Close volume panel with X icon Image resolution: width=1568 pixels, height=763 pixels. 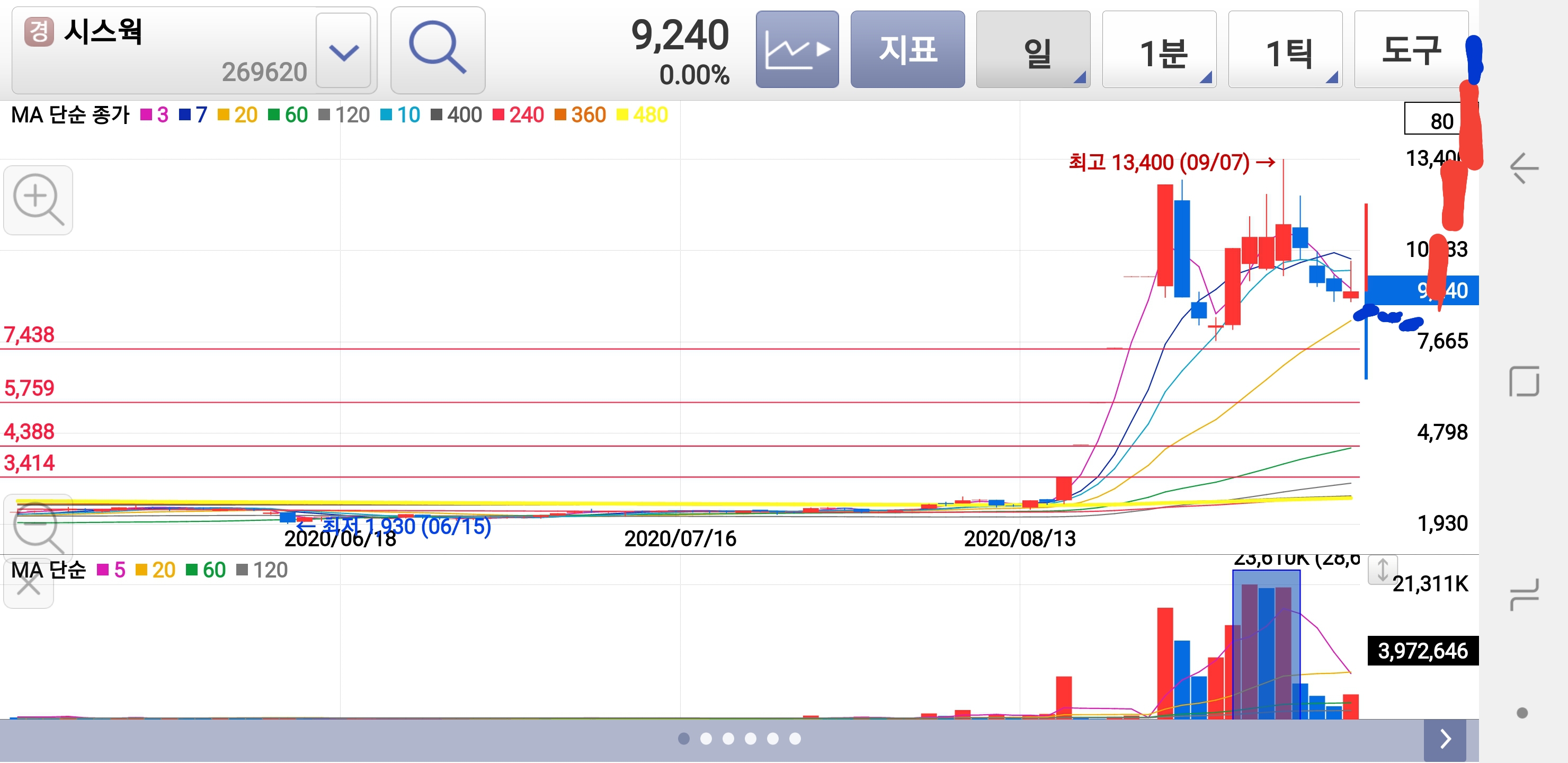pos(28,586)
